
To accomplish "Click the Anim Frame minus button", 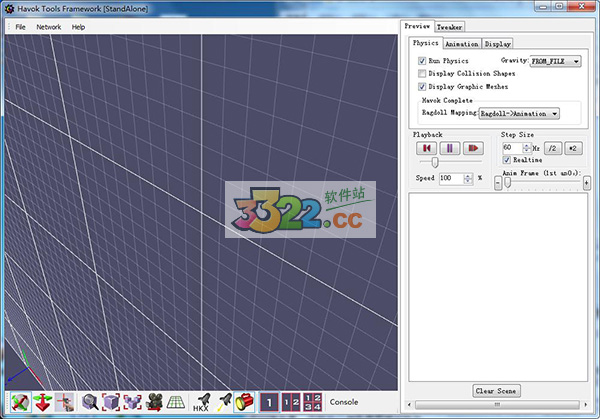I will pos(497,183).
